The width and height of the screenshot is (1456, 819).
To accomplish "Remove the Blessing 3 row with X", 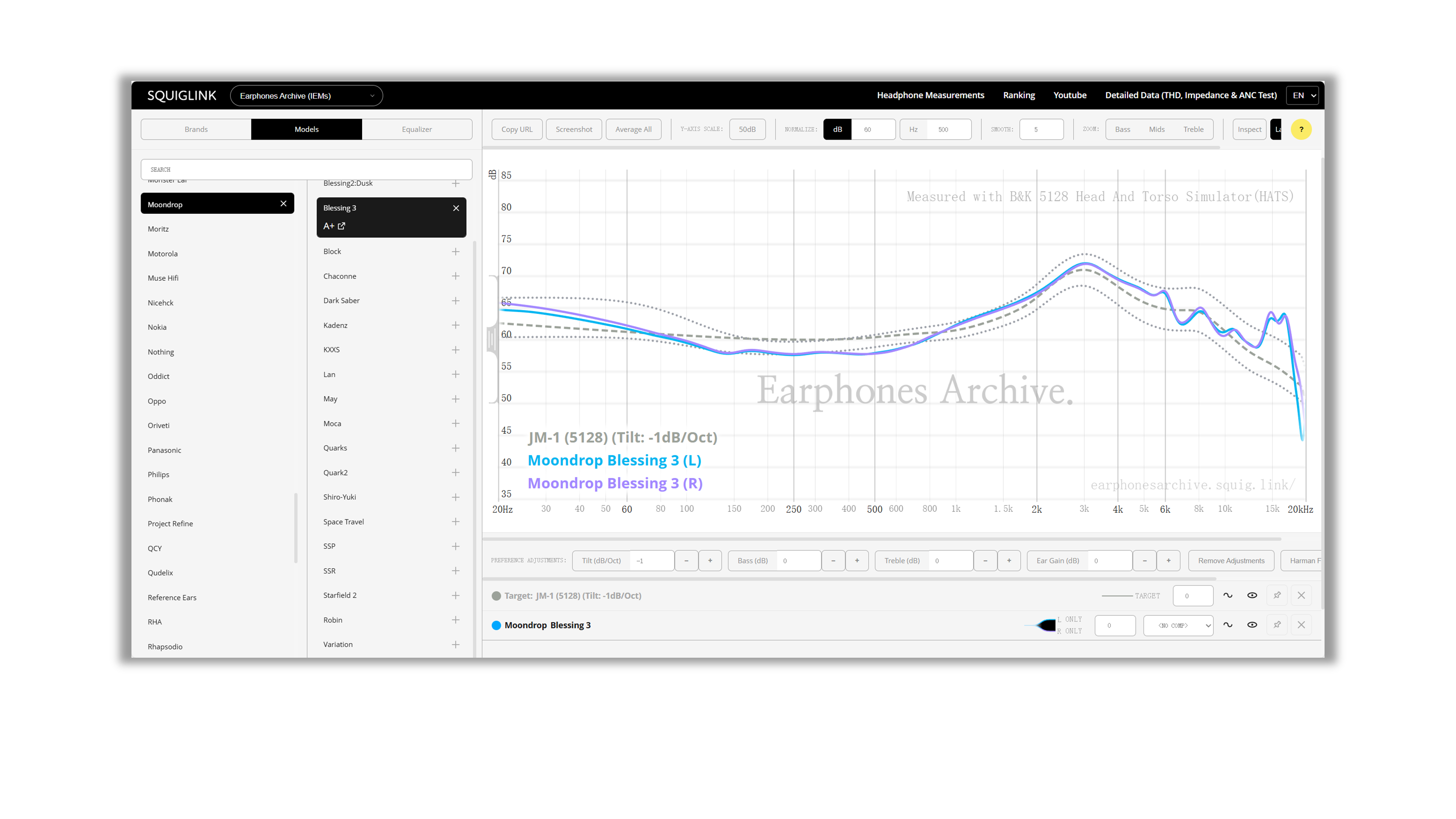I will point(1301,624).
